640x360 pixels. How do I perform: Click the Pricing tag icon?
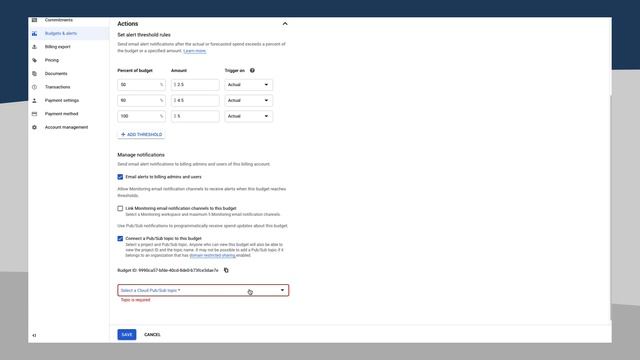point(34,60)
